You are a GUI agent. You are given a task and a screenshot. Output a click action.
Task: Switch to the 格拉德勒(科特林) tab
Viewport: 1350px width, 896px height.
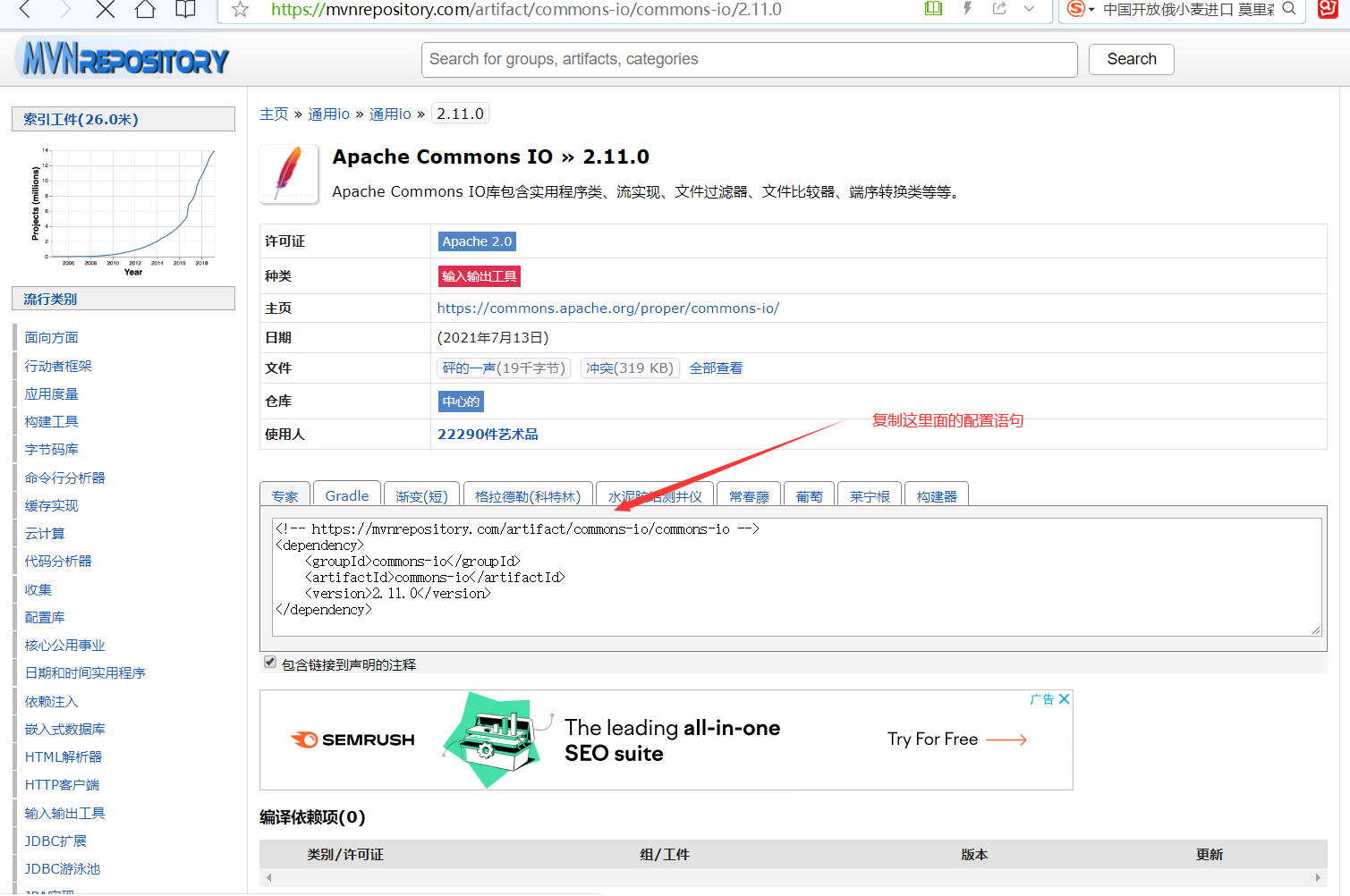click(528, 496)
